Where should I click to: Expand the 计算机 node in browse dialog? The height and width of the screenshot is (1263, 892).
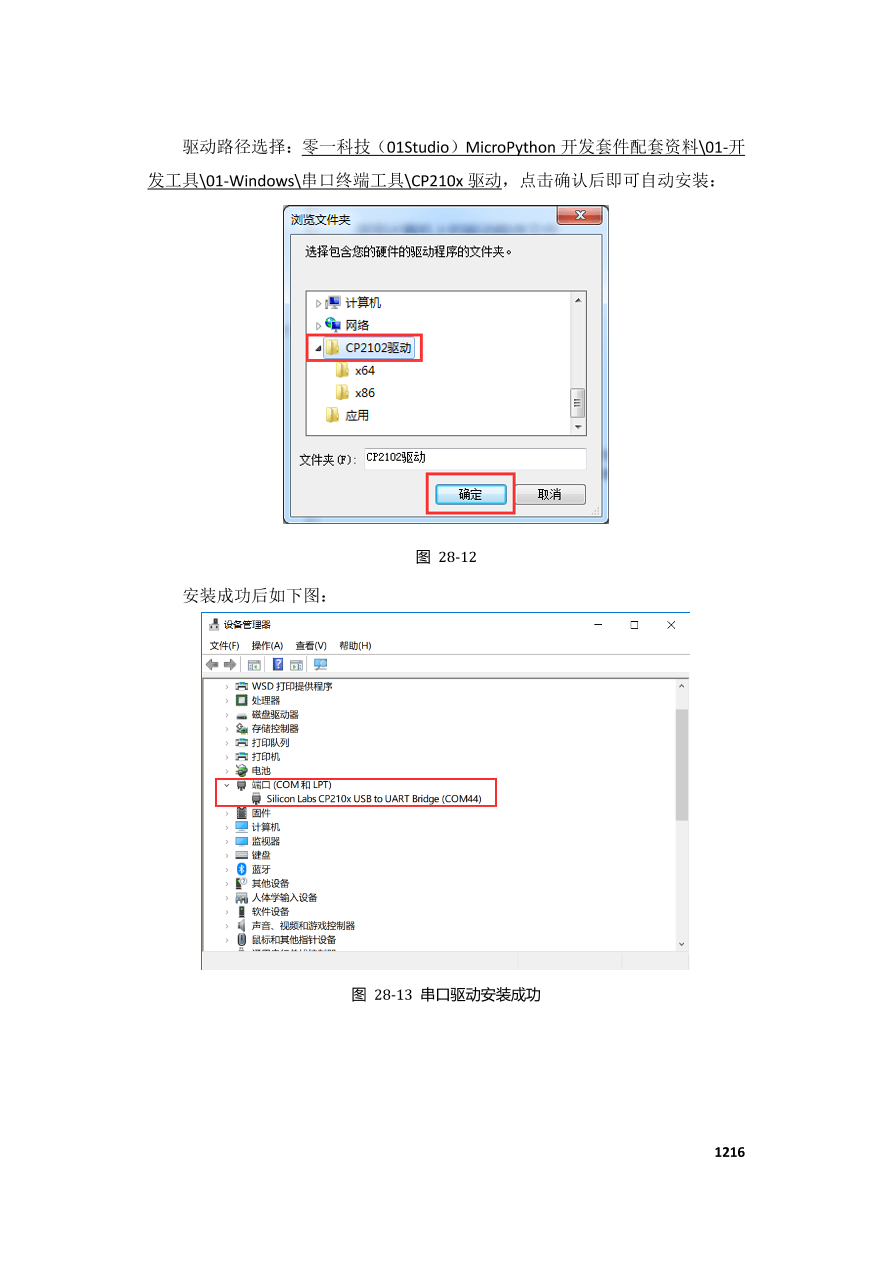pyautogui.click(x=319, y=303)
